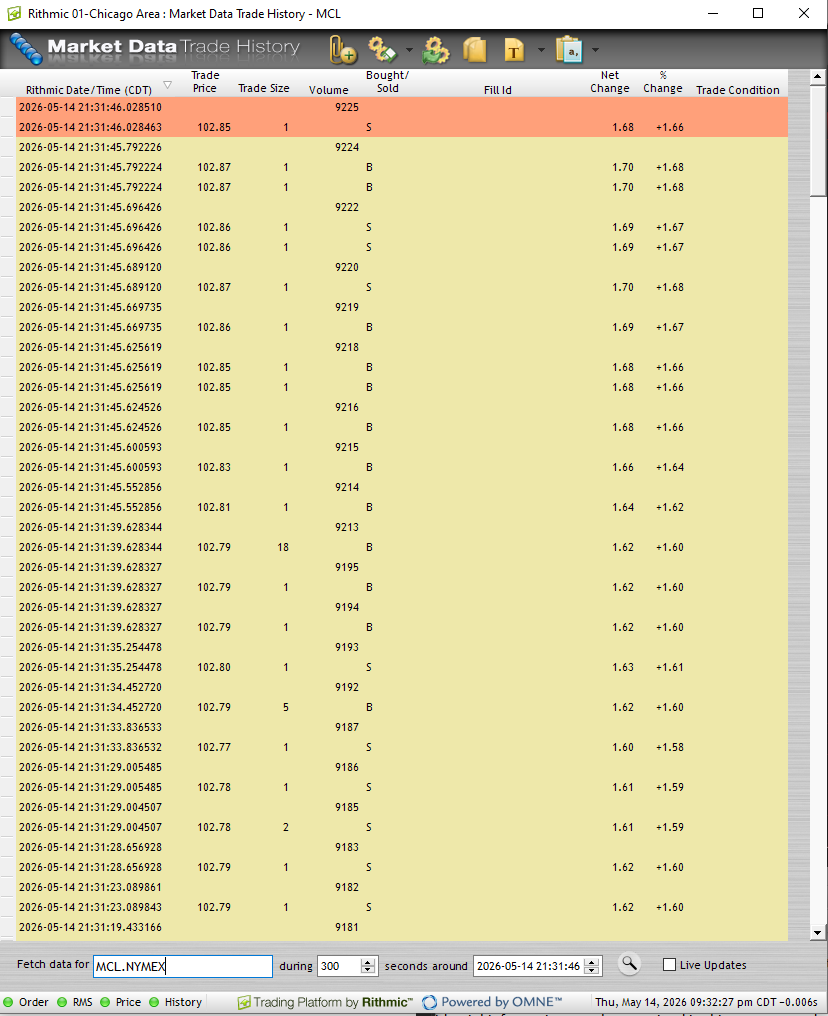Click the green History status indicator
This screenshot has width=828, height=1016.
click(154, 1002)
